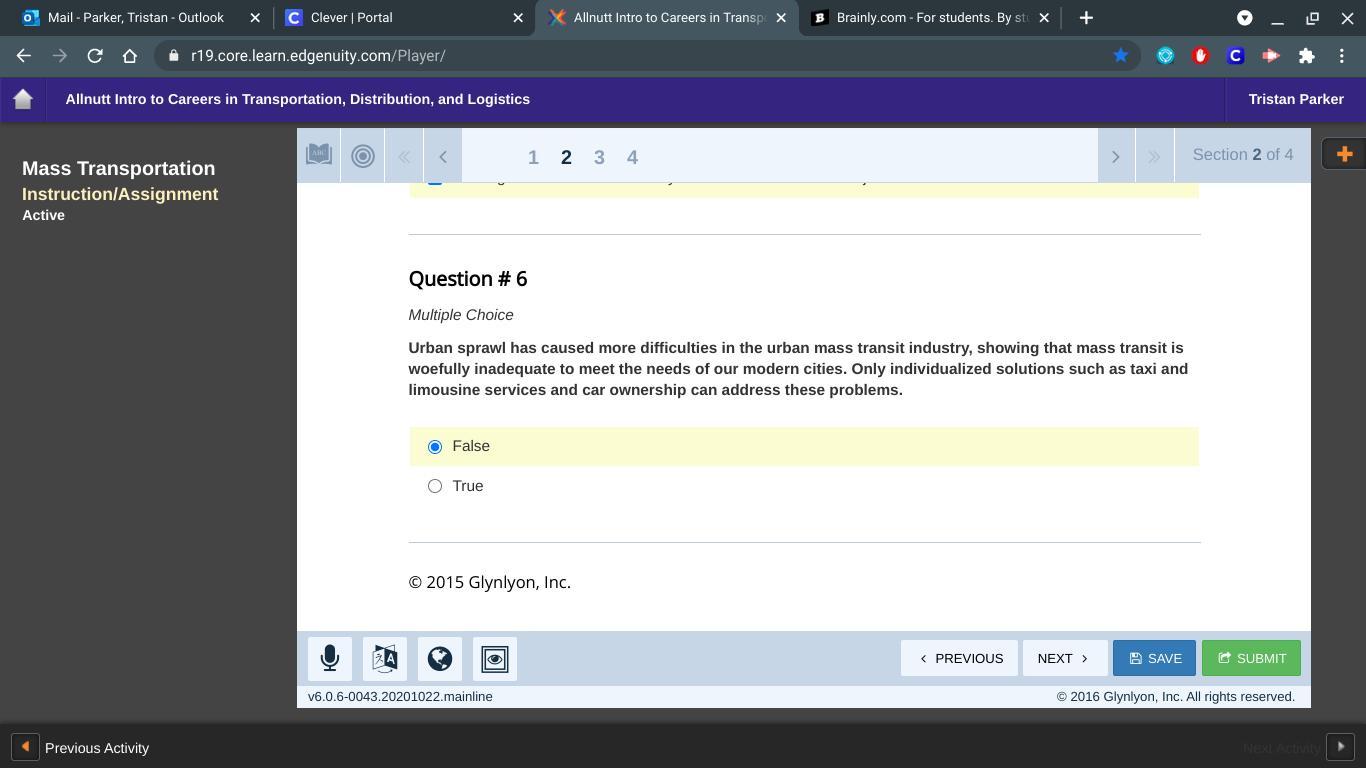Click the course title in header
This screenshot has height=768, width=1366.
298,99
